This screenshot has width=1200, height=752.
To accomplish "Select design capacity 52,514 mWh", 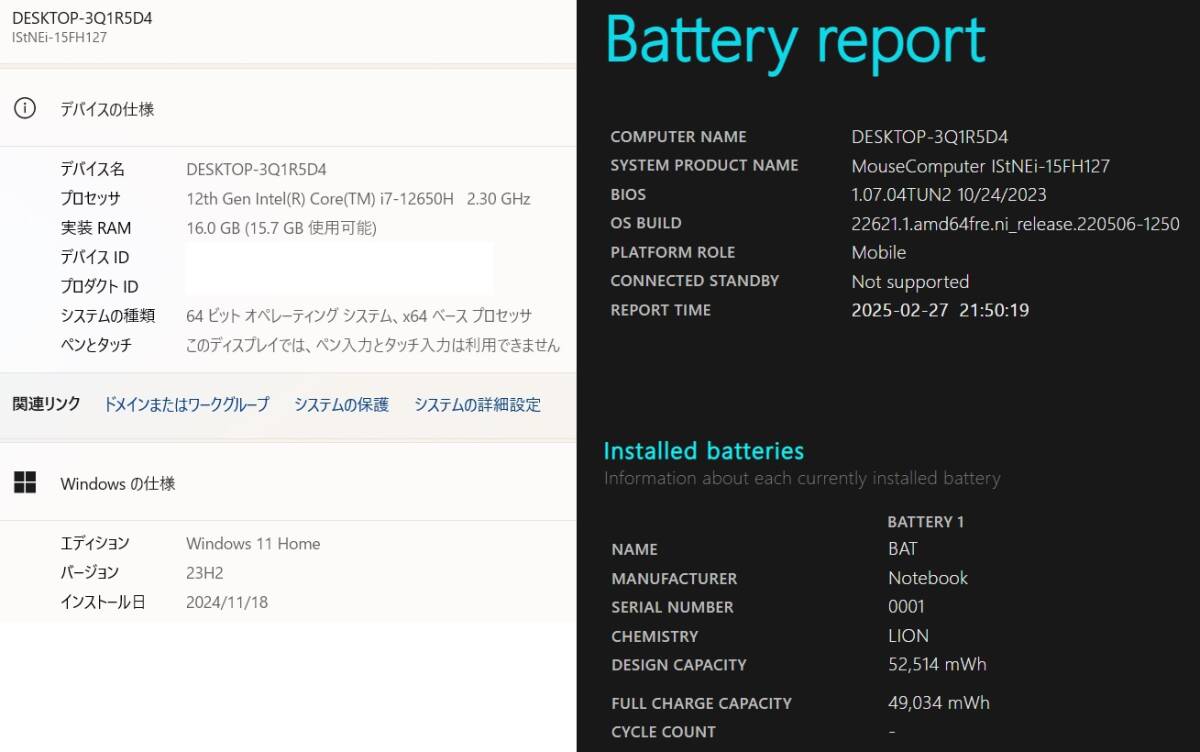I will coord(938,665).
